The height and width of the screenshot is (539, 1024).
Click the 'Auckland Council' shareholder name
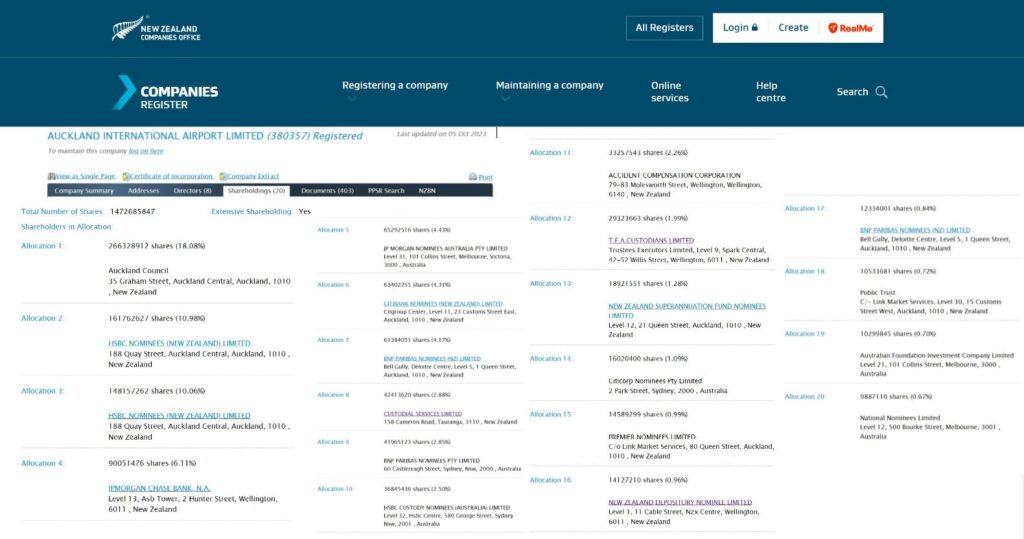pyautogui.click(x=138, y=270)
